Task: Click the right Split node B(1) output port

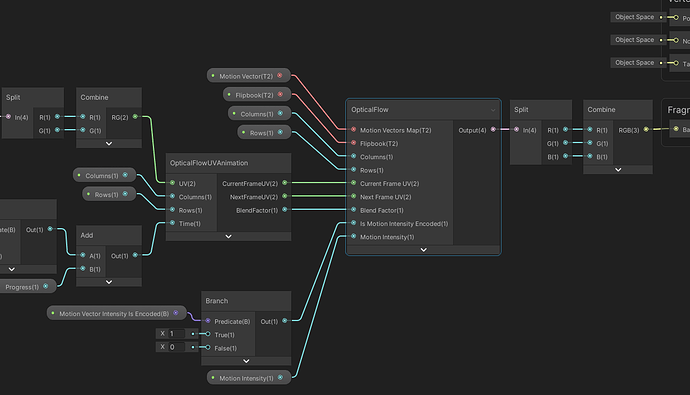Action: pyautogui.click(x=565, y=156)
